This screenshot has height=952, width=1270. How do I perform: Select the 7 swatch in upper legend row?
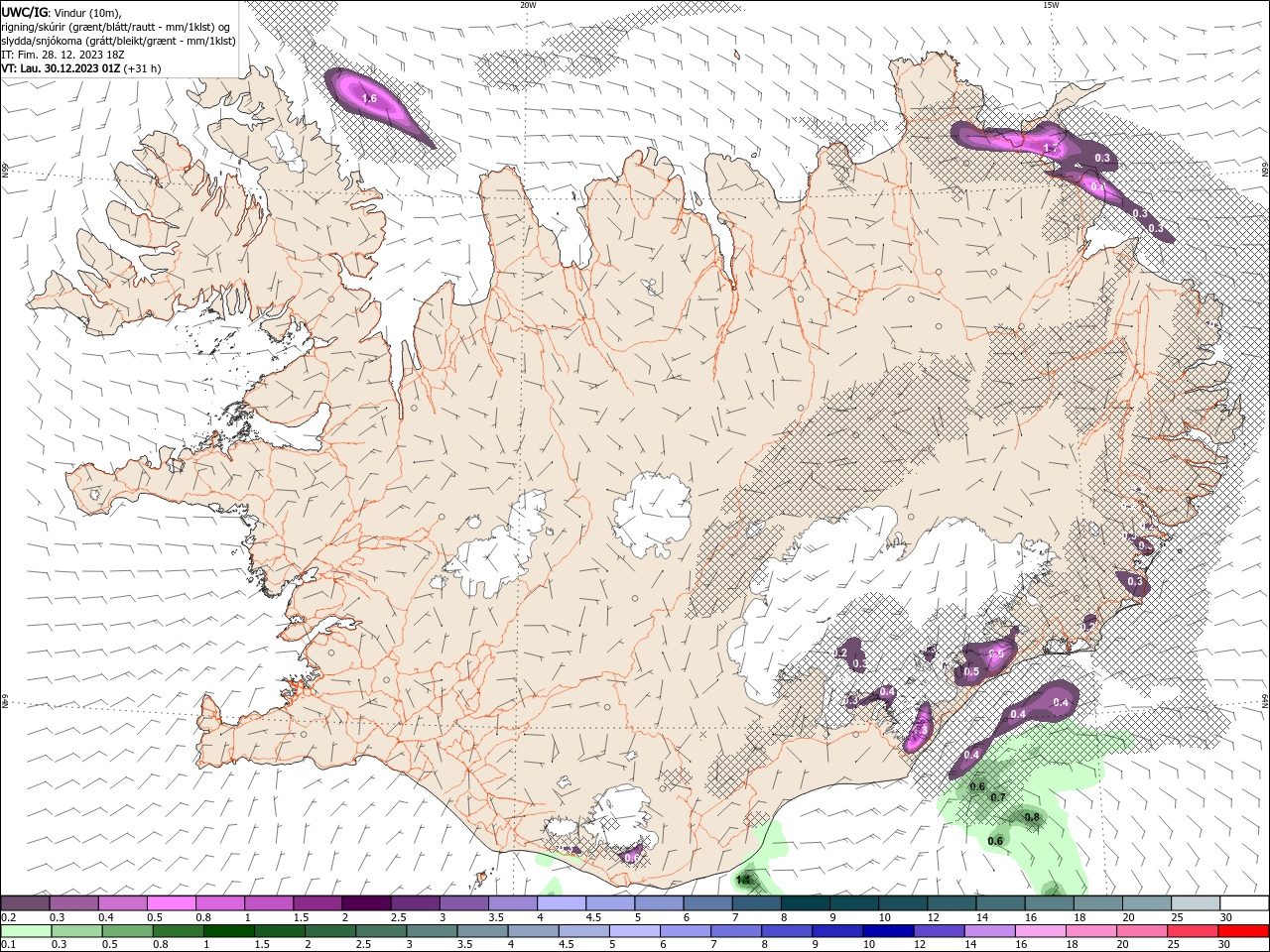point(756,903)
